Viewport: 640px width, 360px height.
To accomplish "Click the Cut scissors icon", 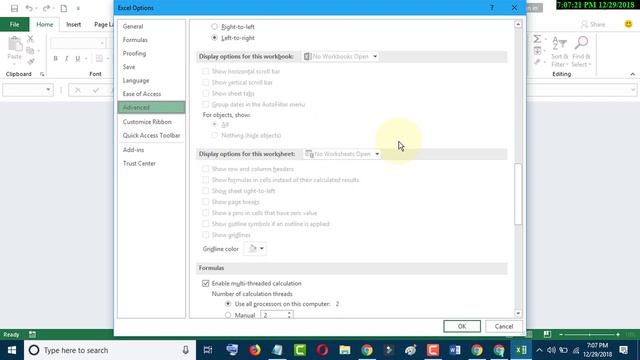I will click(31, 39).
